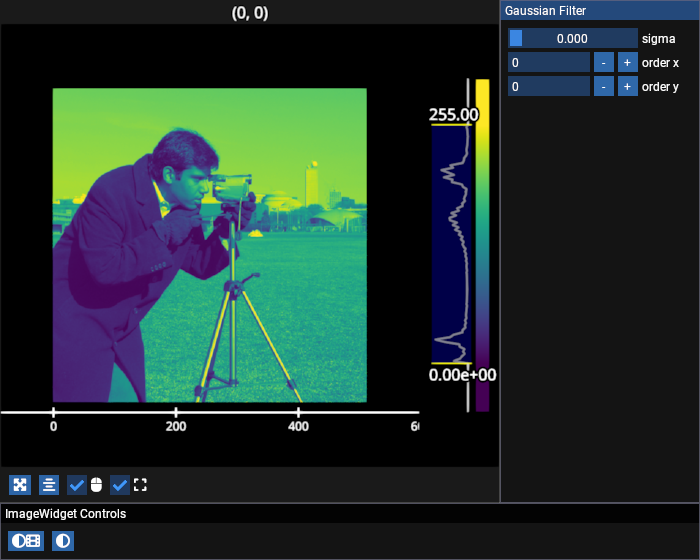
Task: Click the viridis colorbar strip
Action: 482,245
